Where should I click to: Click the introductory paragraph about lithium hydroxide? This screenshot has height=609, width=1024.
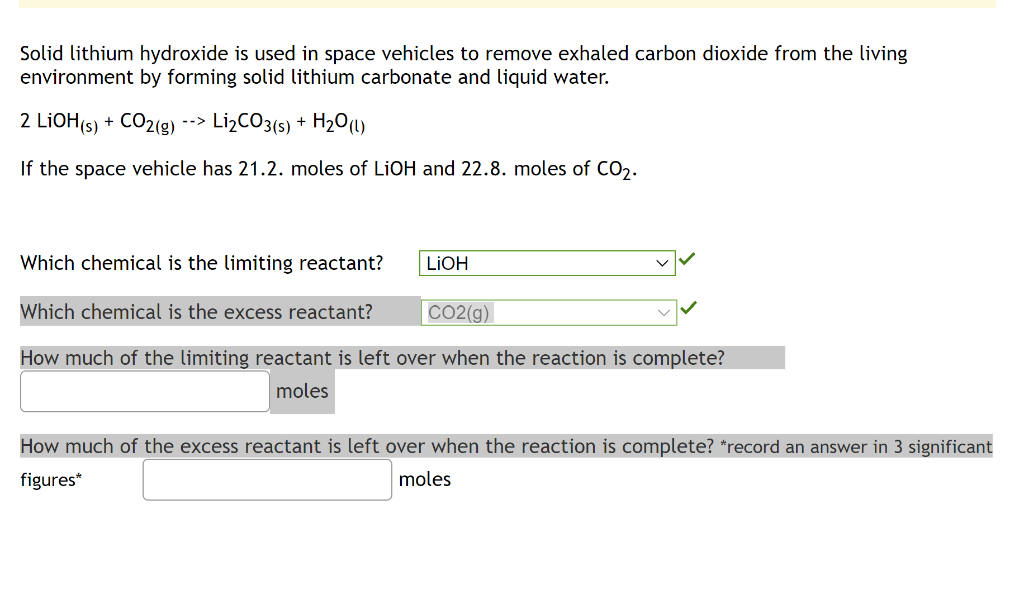(463, 65)
